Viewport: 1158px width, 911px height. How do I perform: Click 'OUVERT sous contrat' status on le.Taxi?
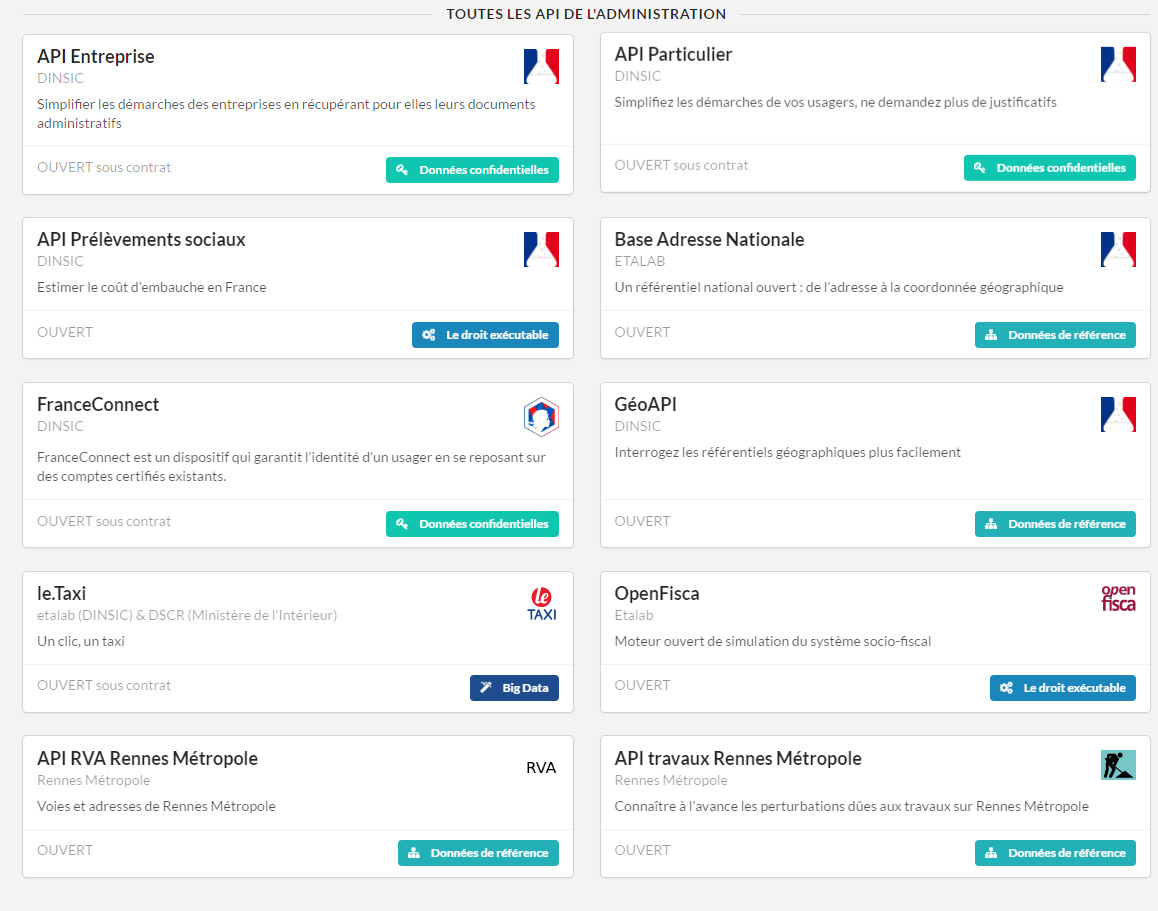104,685
